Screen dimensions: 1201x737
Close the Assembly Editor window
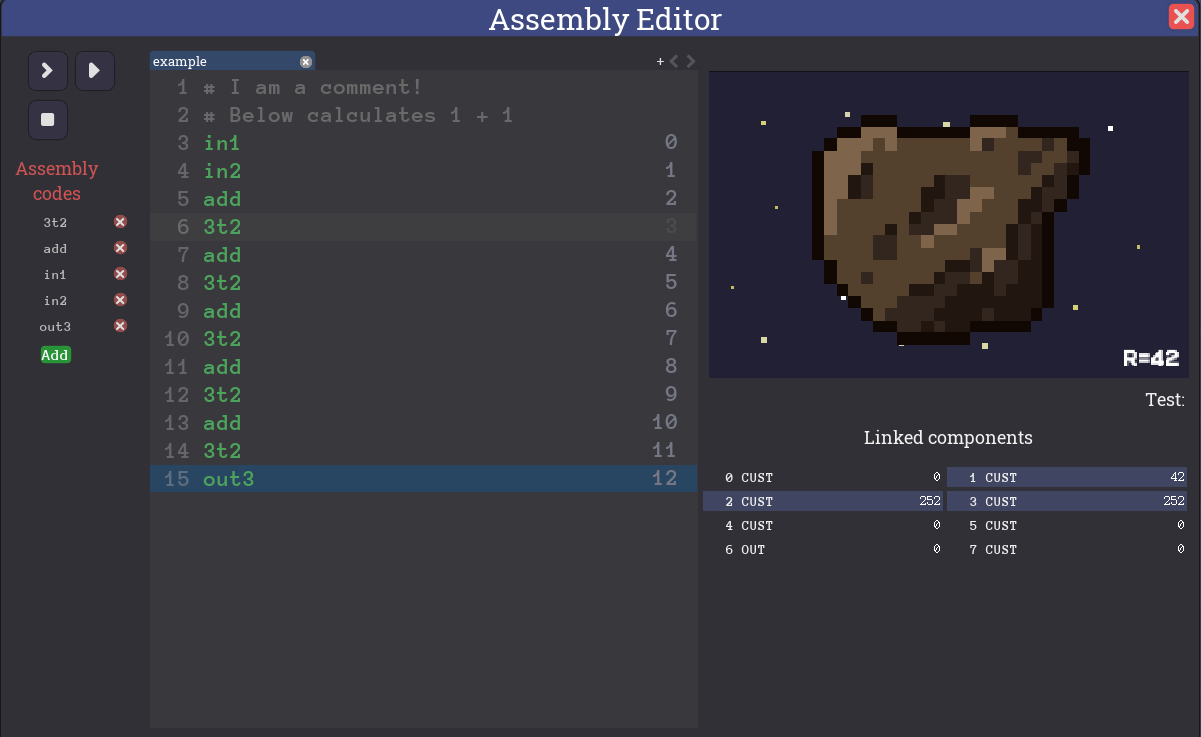click(x=1180, y=17)
